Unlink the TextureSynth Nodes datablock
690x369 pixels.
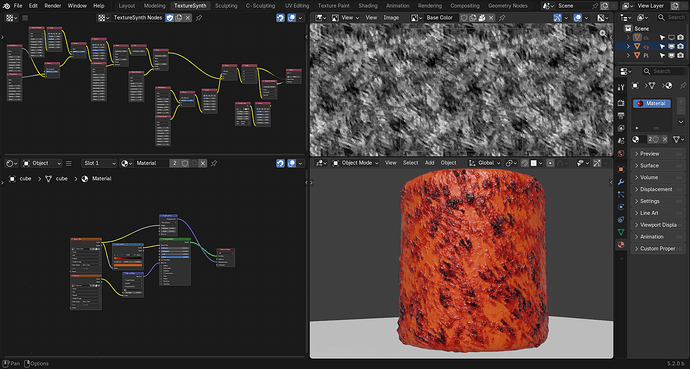point(187,18)
